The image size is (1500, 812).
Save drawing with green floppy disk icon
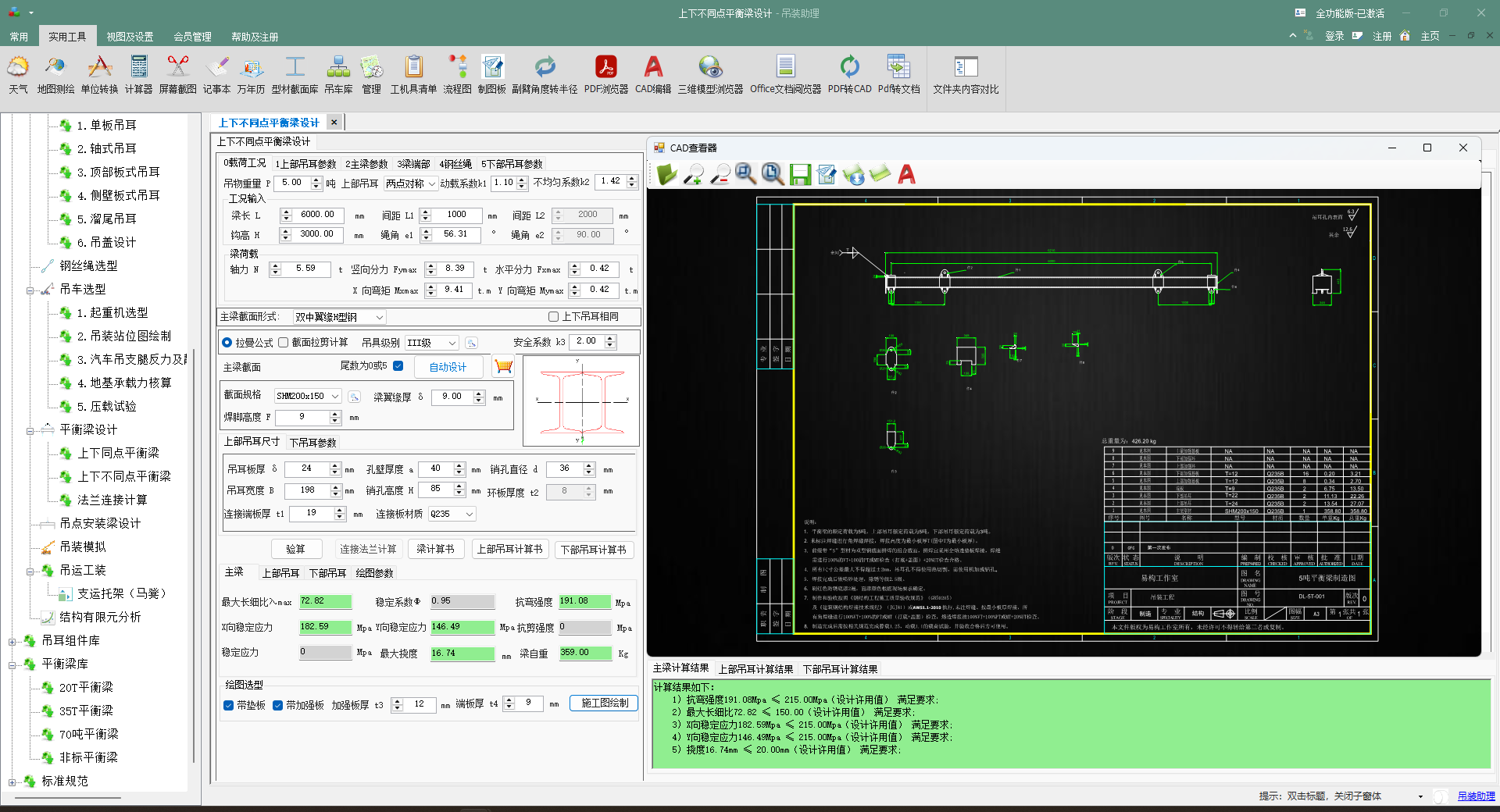point(800,175)
